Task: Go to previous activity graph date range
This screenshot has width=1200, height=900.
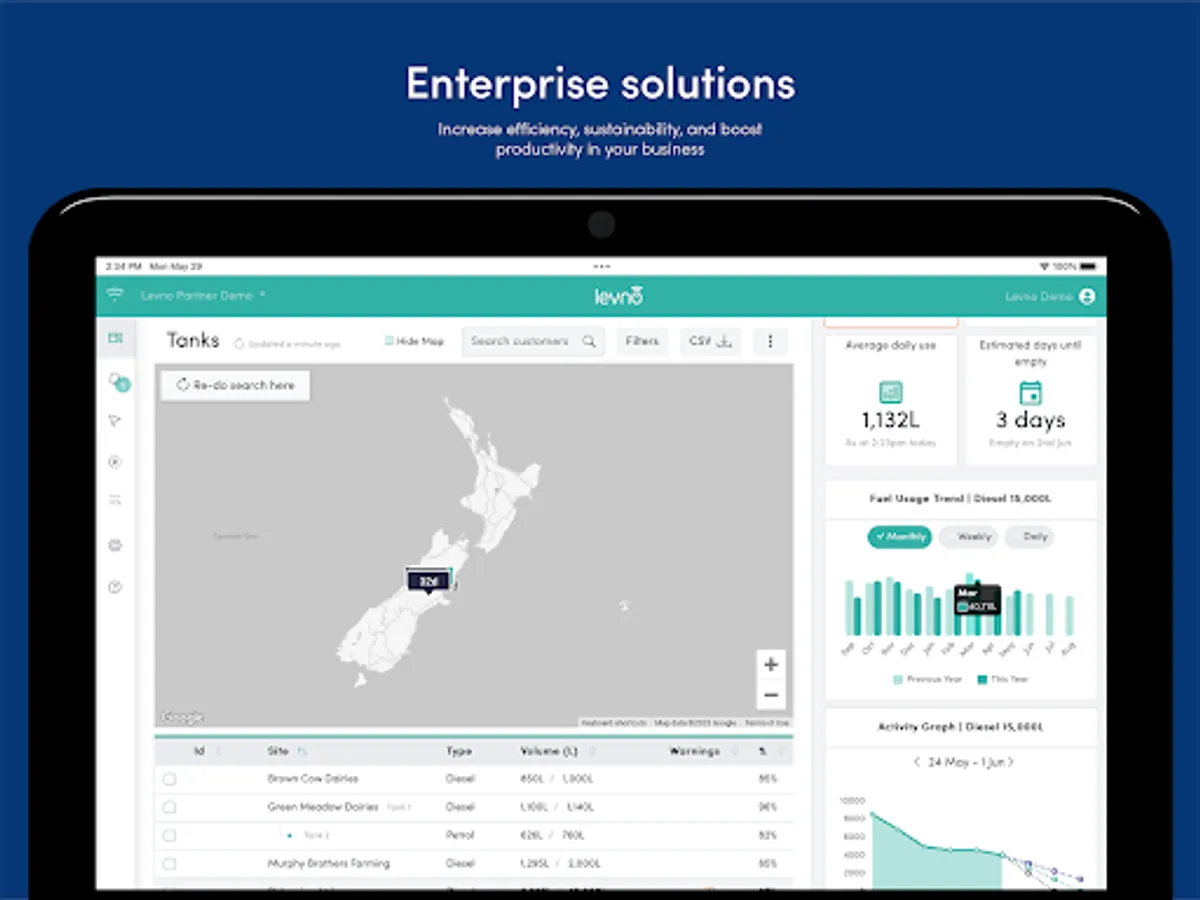Action: click(x=918, y=762)
